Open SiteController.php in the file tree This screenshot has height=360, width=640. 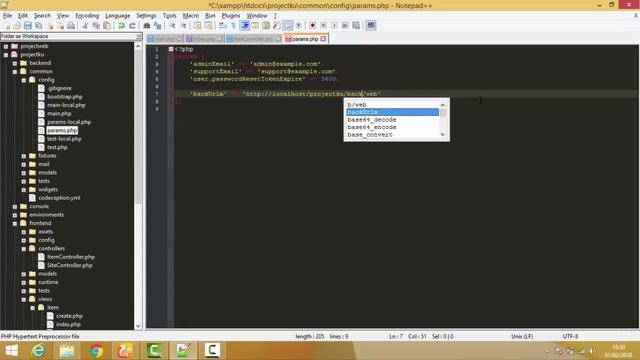(x=69, y=265)
